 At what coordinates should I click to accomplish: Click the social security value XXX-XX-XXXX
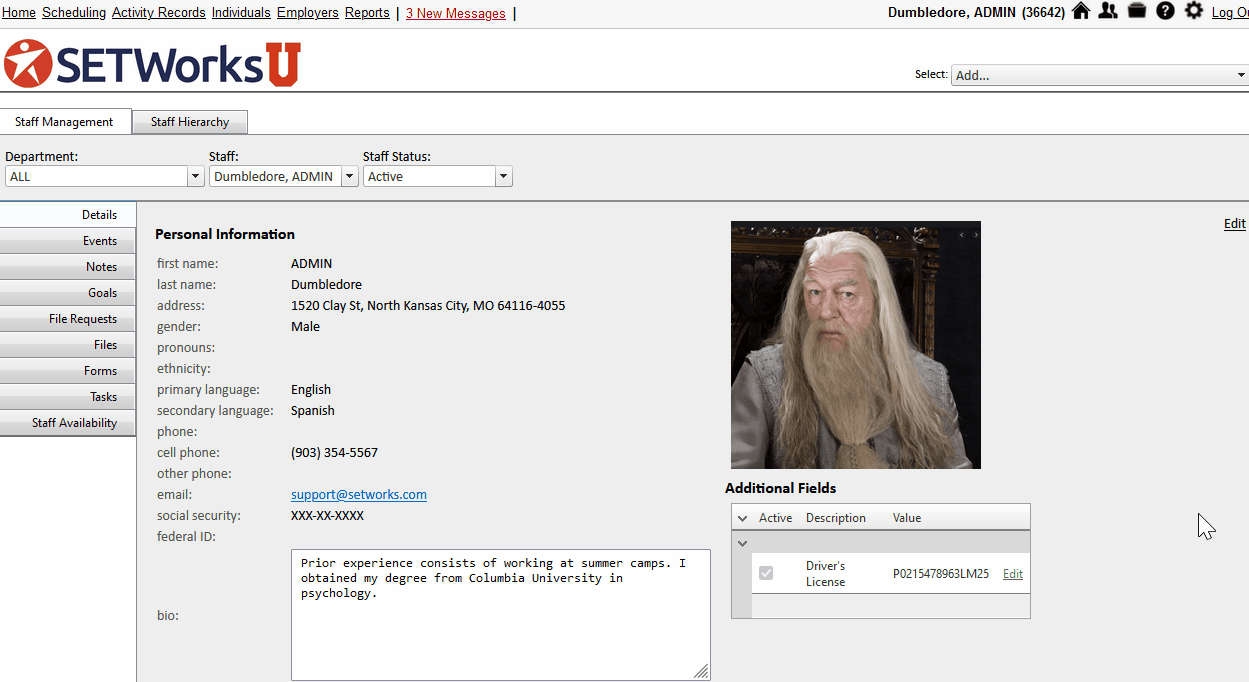(327, 515)
